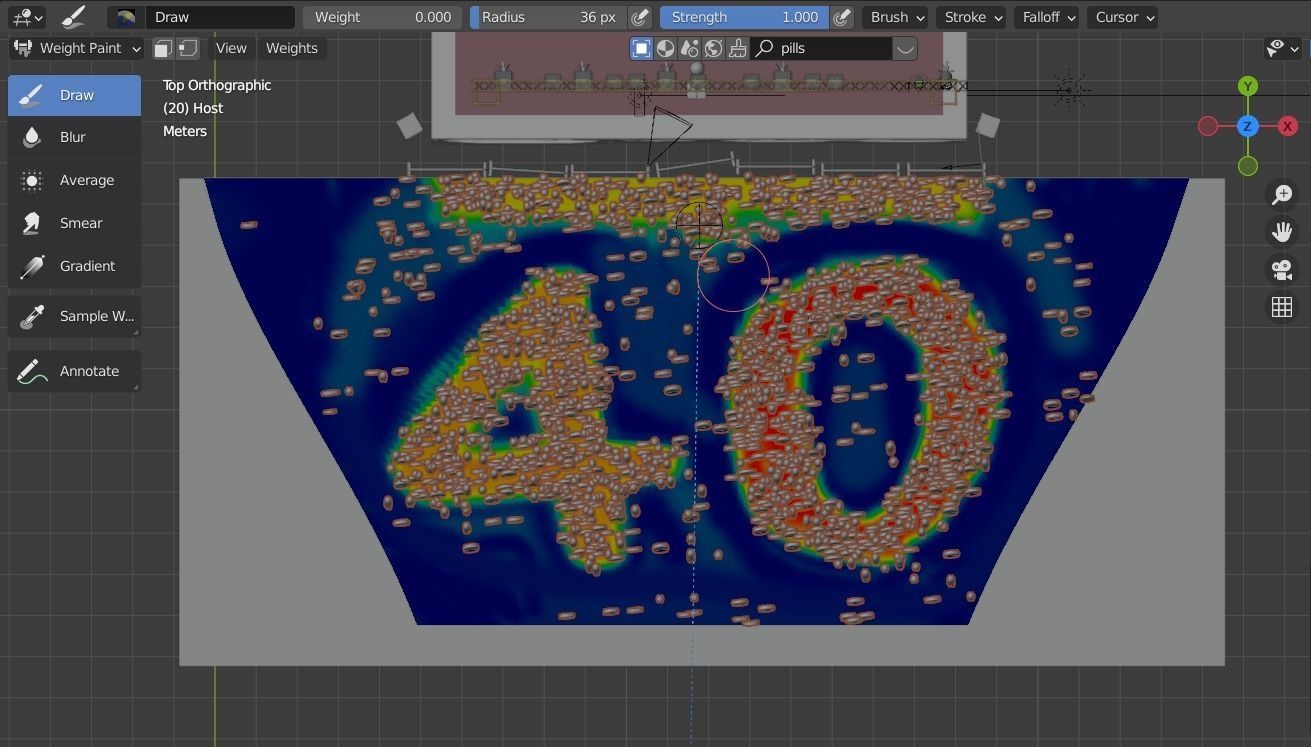Expand the Stroke settings dropdown

[x=971, y=17]
